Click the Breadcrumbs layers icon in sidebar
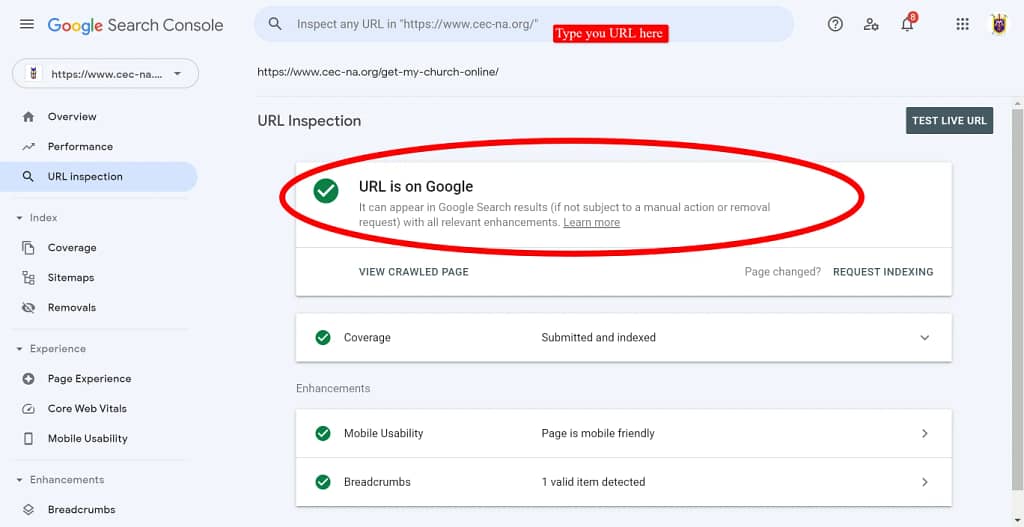The height and width of the screenshot is (527, 1024). 28,509
